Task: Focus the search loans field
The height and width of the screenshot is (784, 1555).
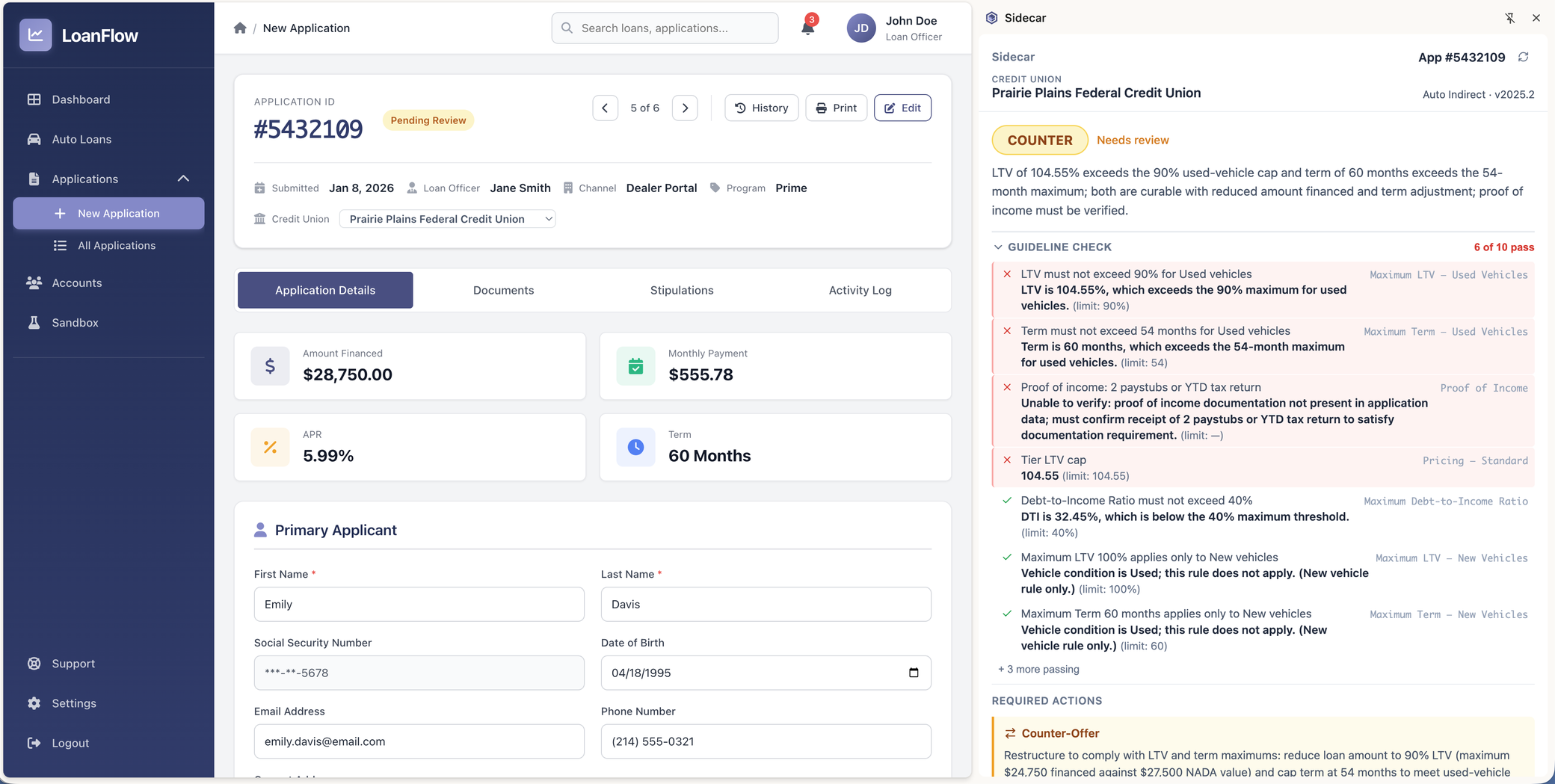Action: pos(665,28)
